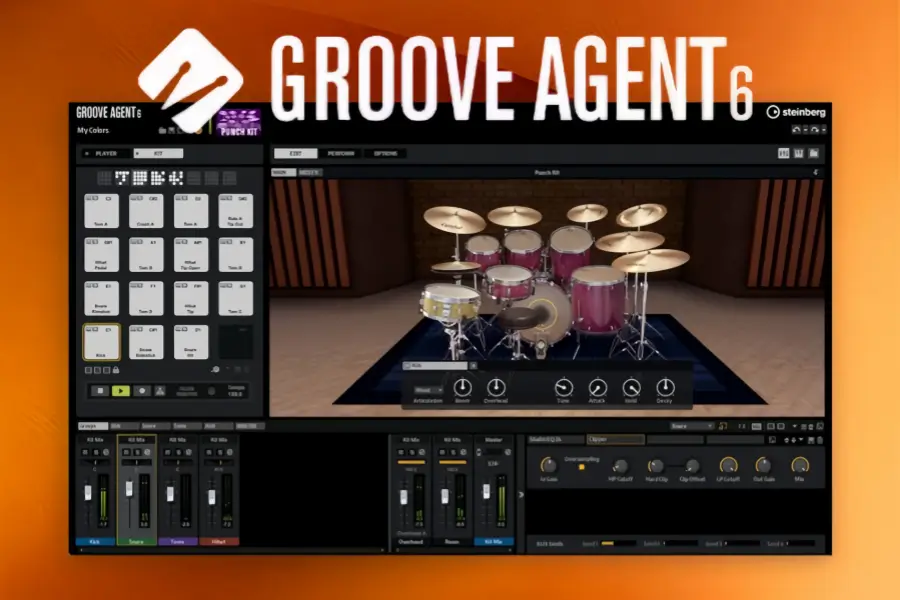The width and height of the screenshot is (900, 600).
Task: Click the MIDI export icon near the kit name
Action: (171, 131)
